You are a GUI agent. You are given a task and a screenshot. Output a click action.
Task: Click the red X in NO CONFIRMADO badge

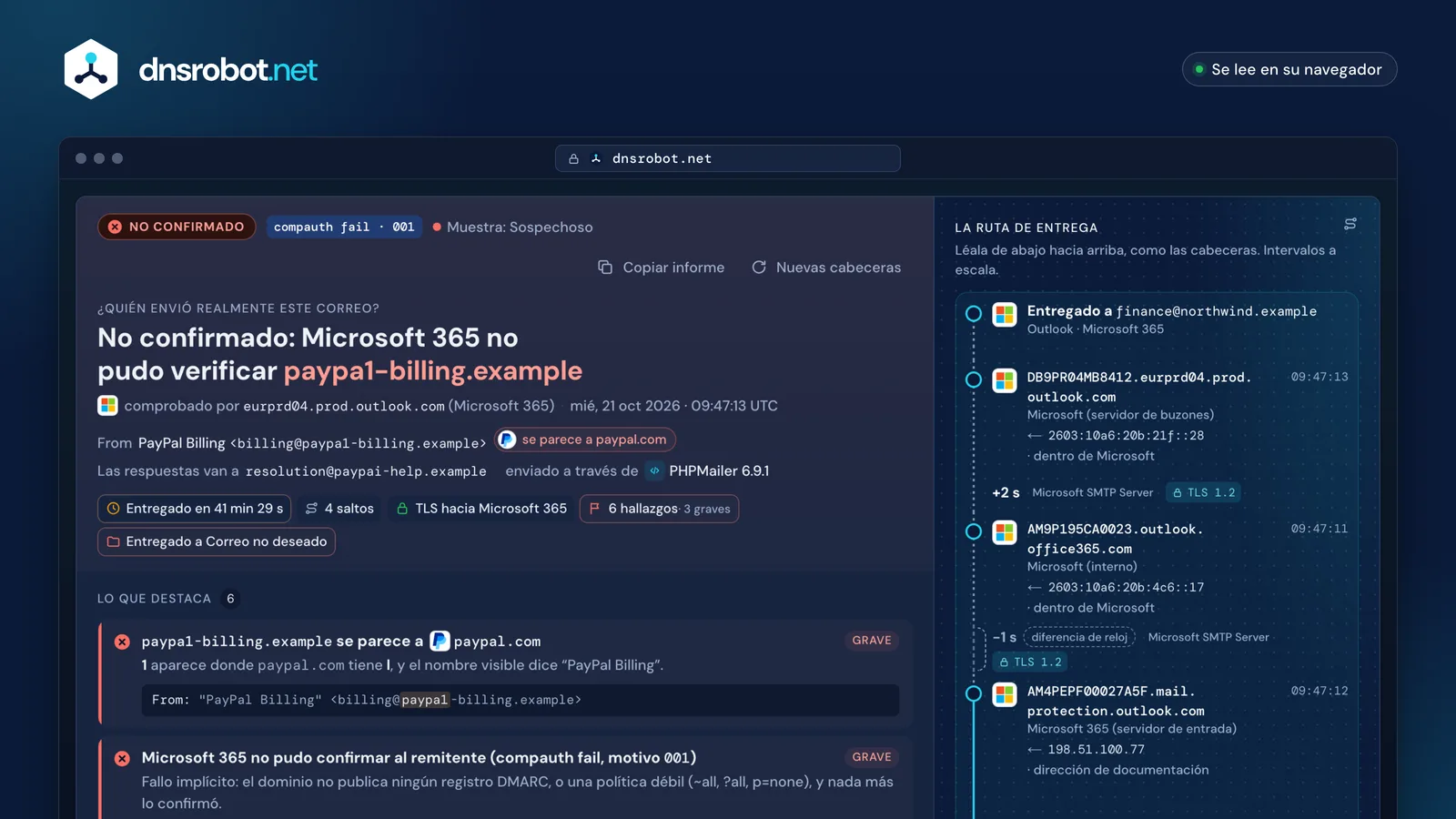tap(115, 227)
